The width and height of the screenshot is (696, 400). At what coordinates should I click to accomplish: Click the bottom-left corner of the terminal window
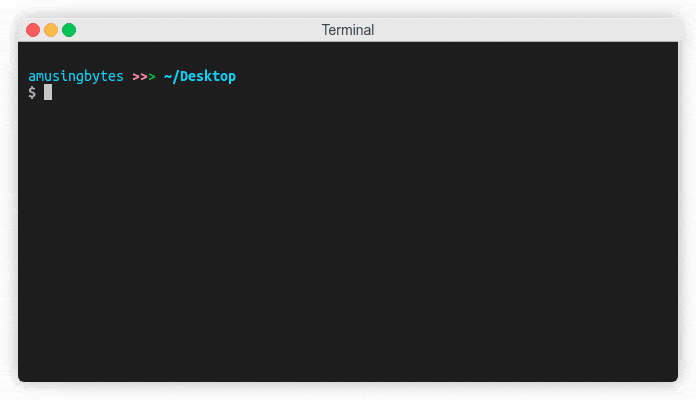pyautogui.click(x=20, y=380)
